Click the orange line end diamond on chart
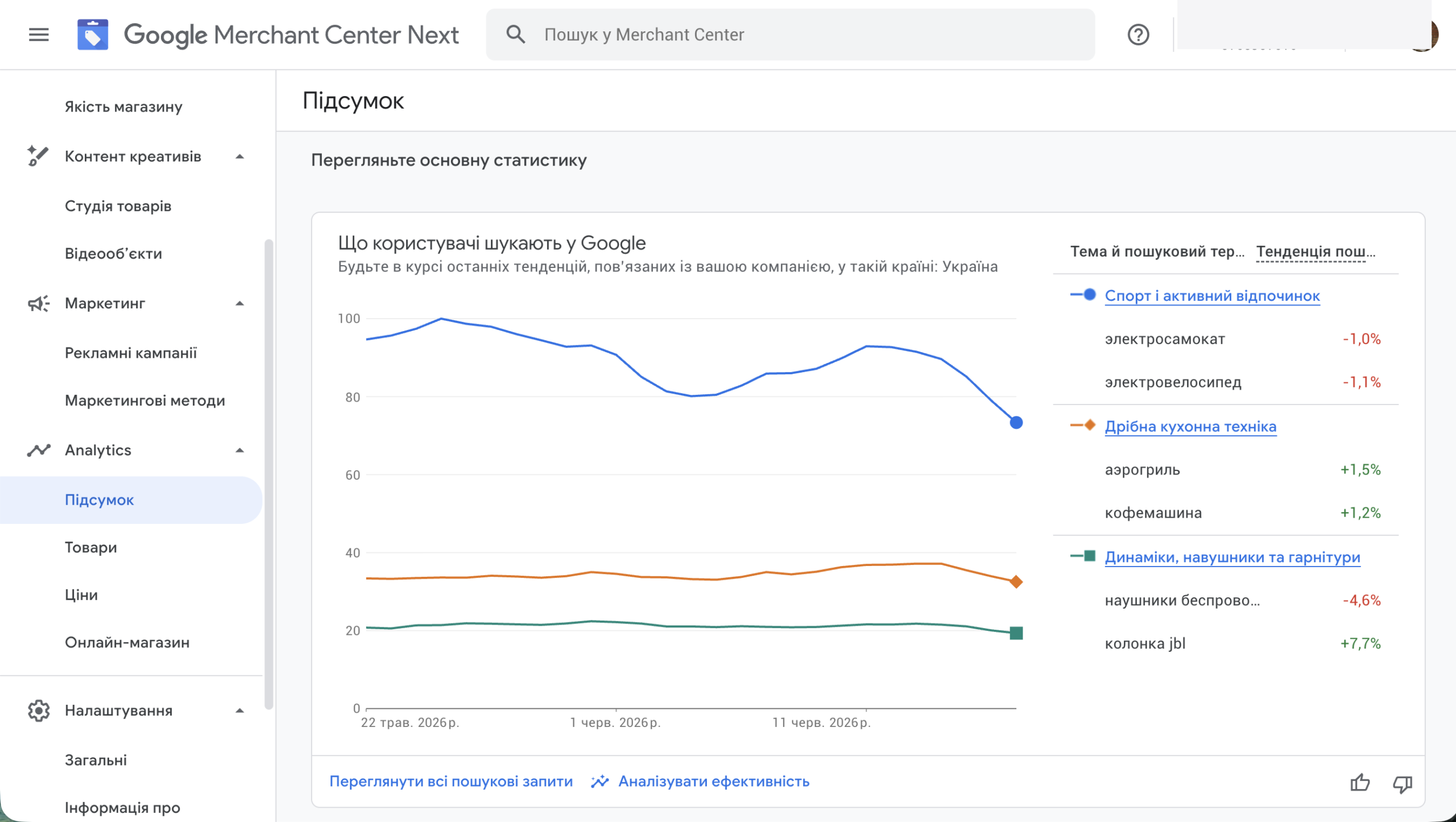Image resolution: width=1456 pixels, height=822 pixels. 1016,581
